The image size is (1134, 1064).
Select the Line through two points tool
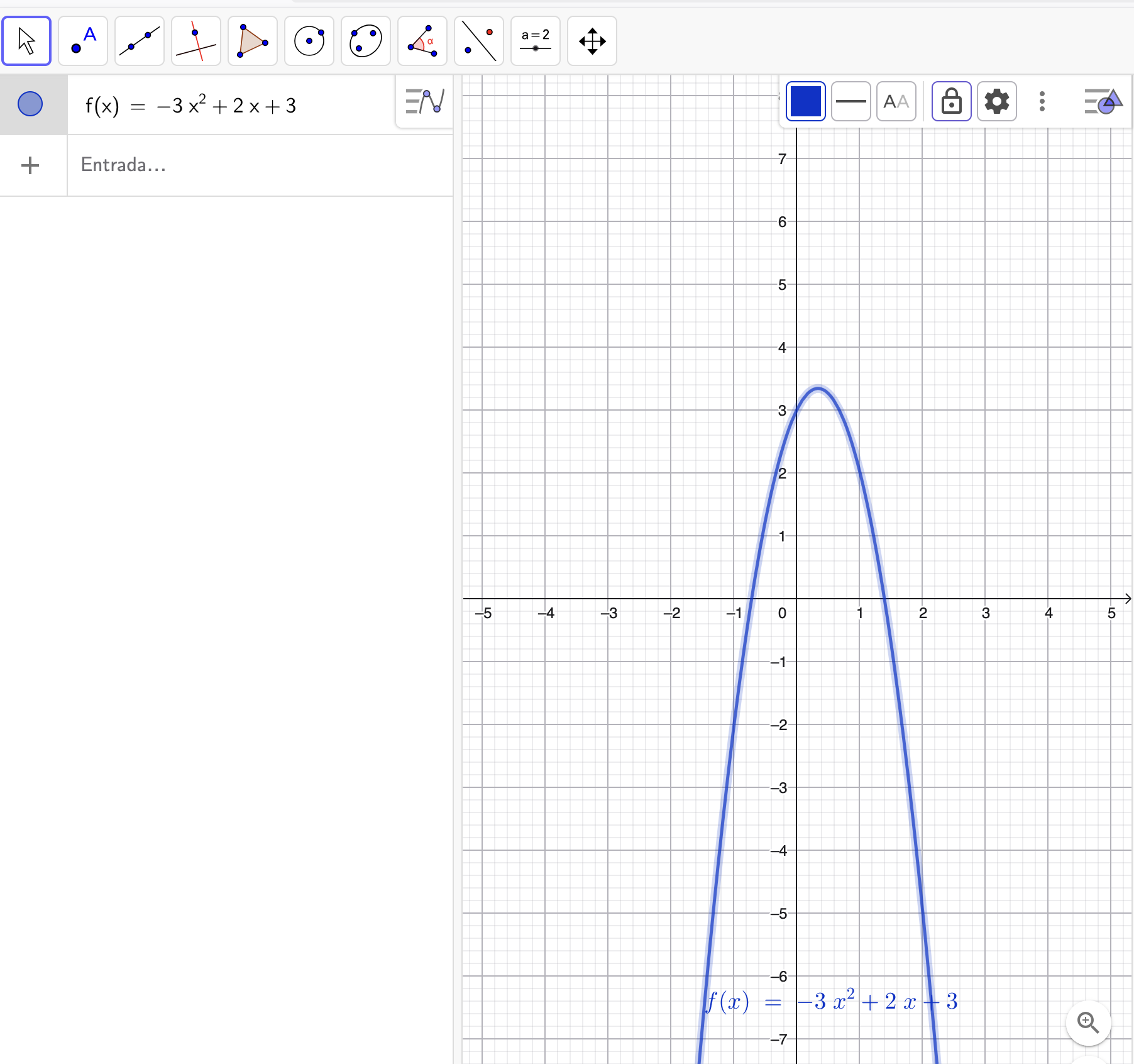tap(140, 42)
